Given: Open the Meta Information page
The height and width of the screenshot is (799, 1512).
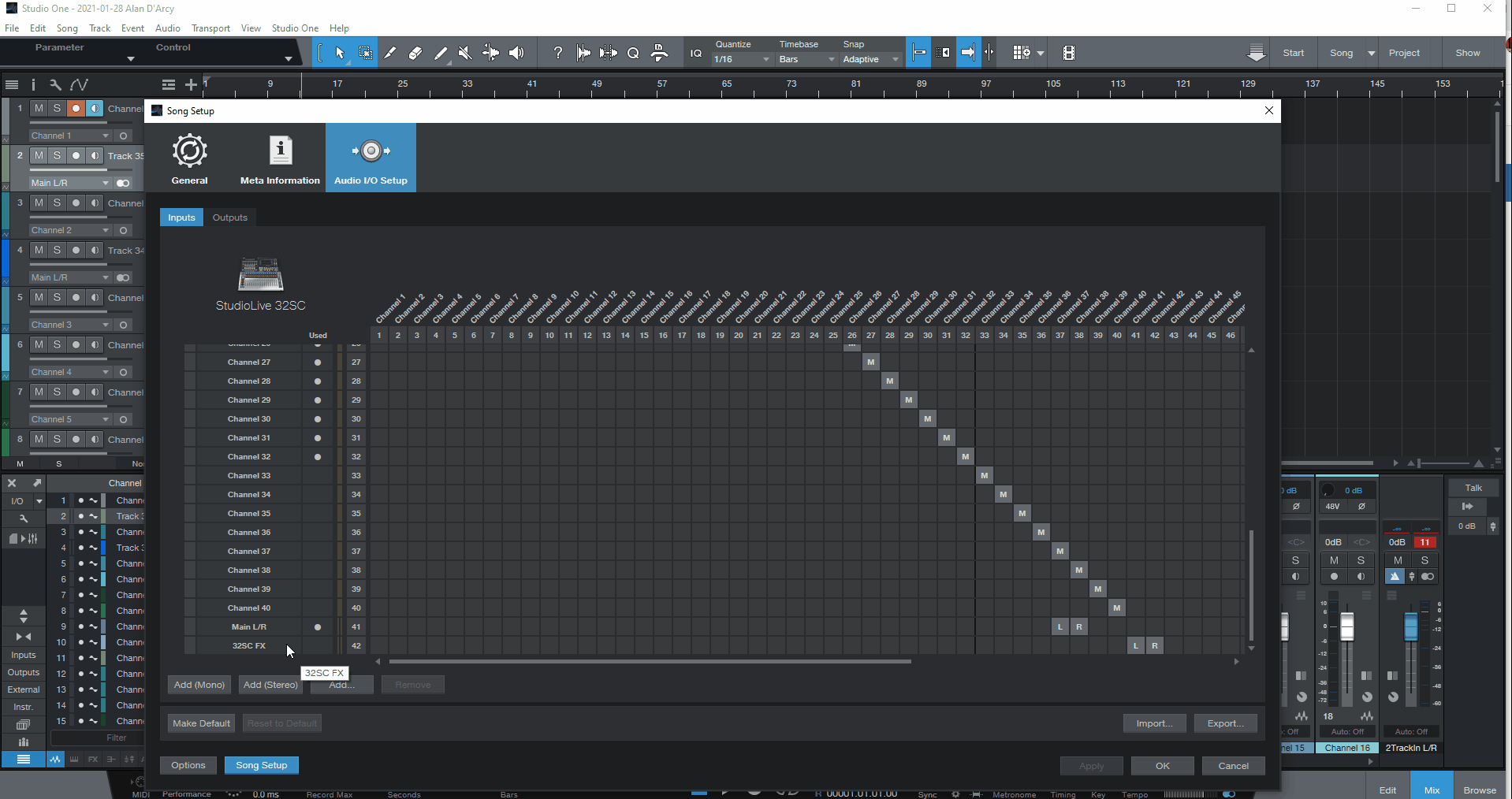Looking at the screenshot, I should point(279,157).
